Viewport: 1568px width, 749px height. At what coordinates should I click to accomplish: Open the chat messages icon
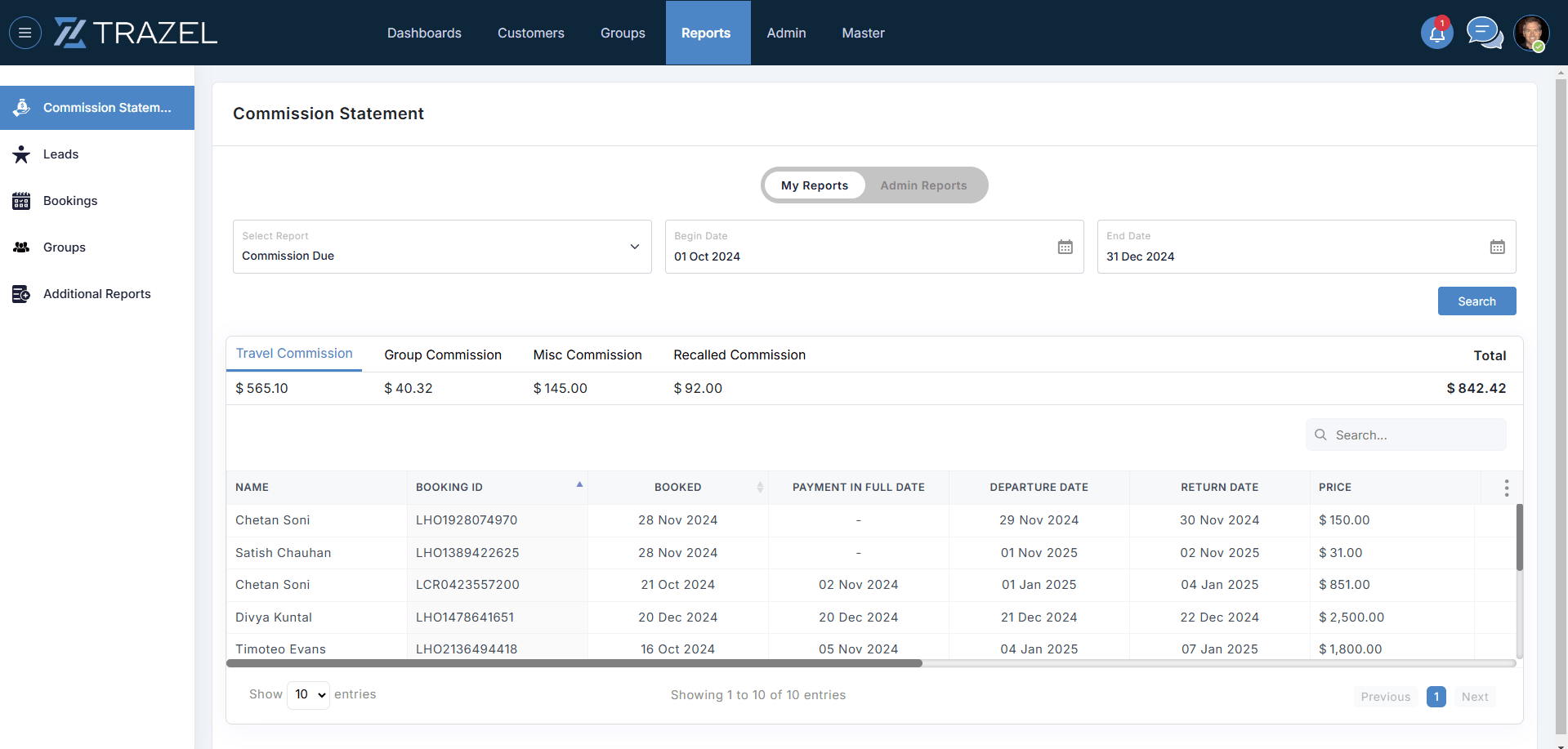click(1483, 33)
